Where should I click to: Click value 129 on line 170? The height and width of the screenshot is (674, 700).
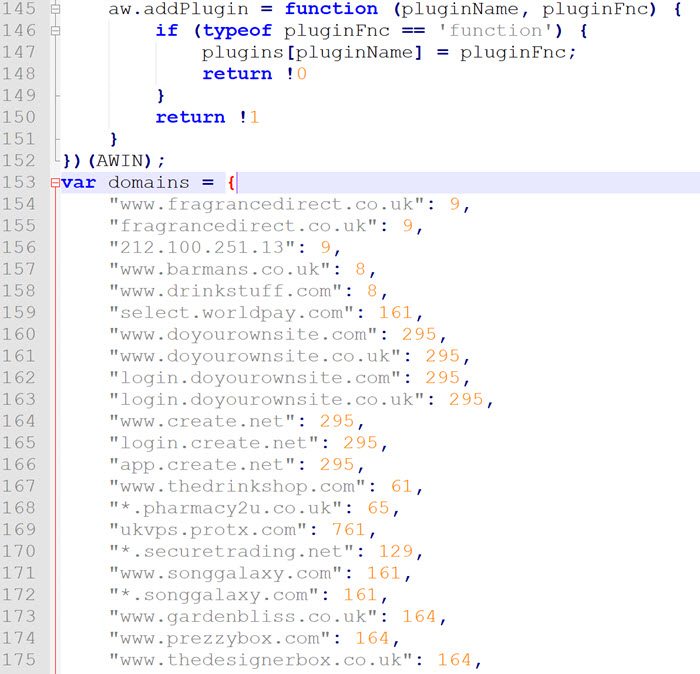[396, 551]
